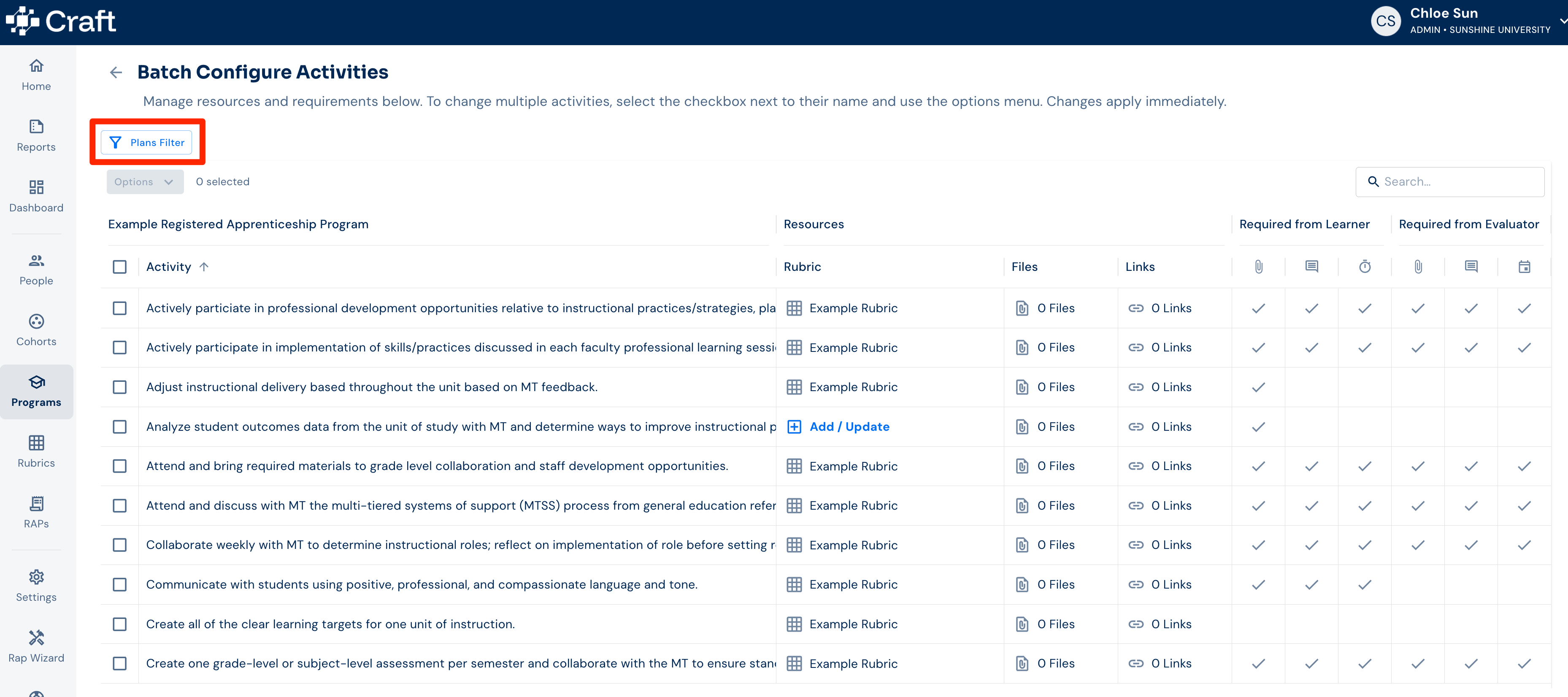Image resolution: width=1568 pixels, height=697 pixels.
Task: Open the Plans Filter
Action: 147,143
